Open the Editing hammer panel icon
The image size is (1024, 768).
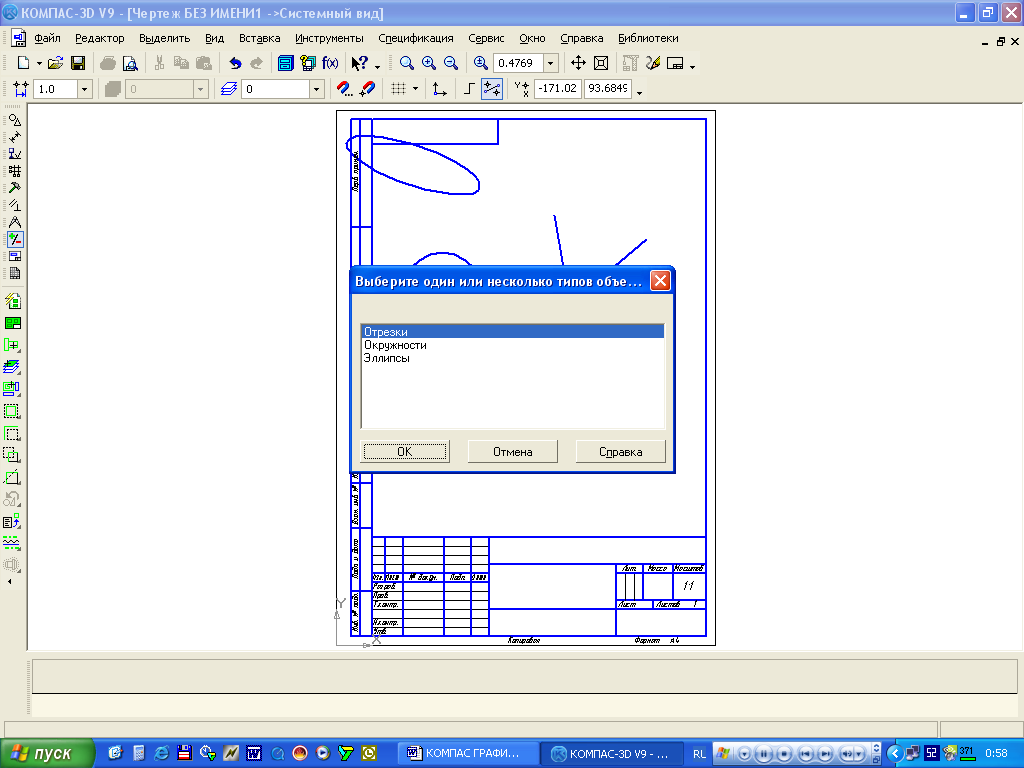click(x=14, y=188)
